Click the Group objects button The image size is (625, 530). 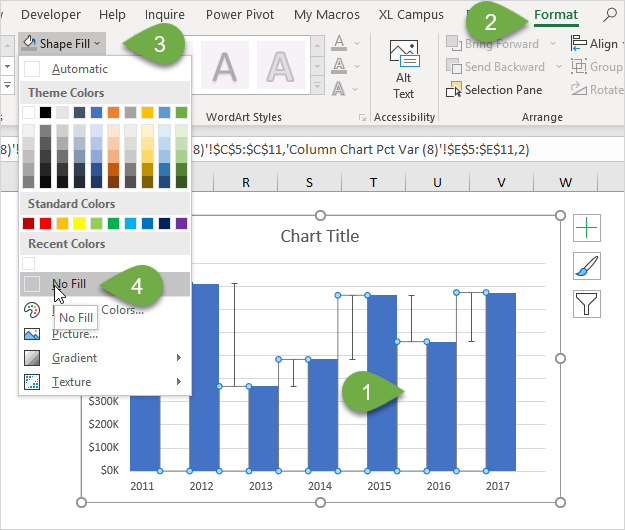click(596, 67)
